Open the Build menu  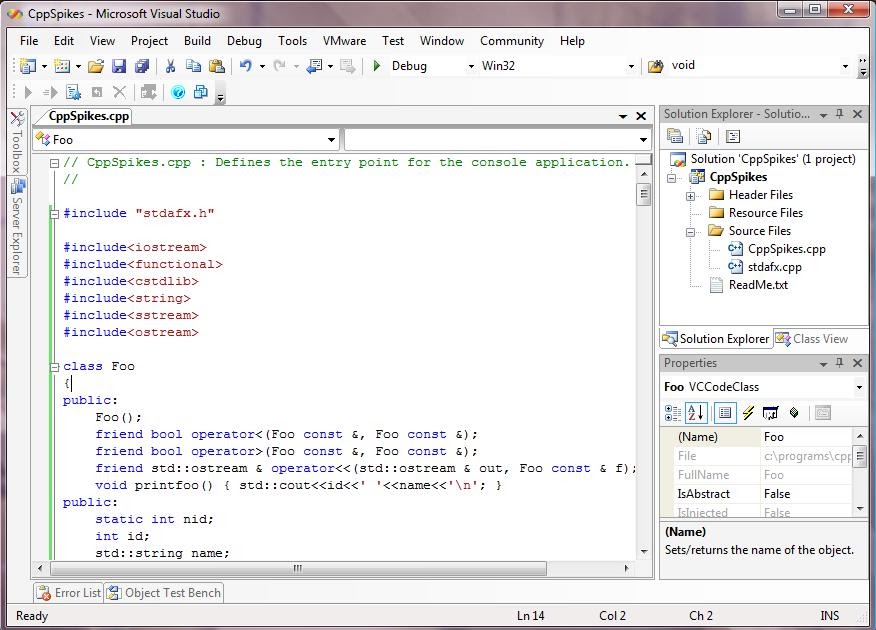coord(197,41)
